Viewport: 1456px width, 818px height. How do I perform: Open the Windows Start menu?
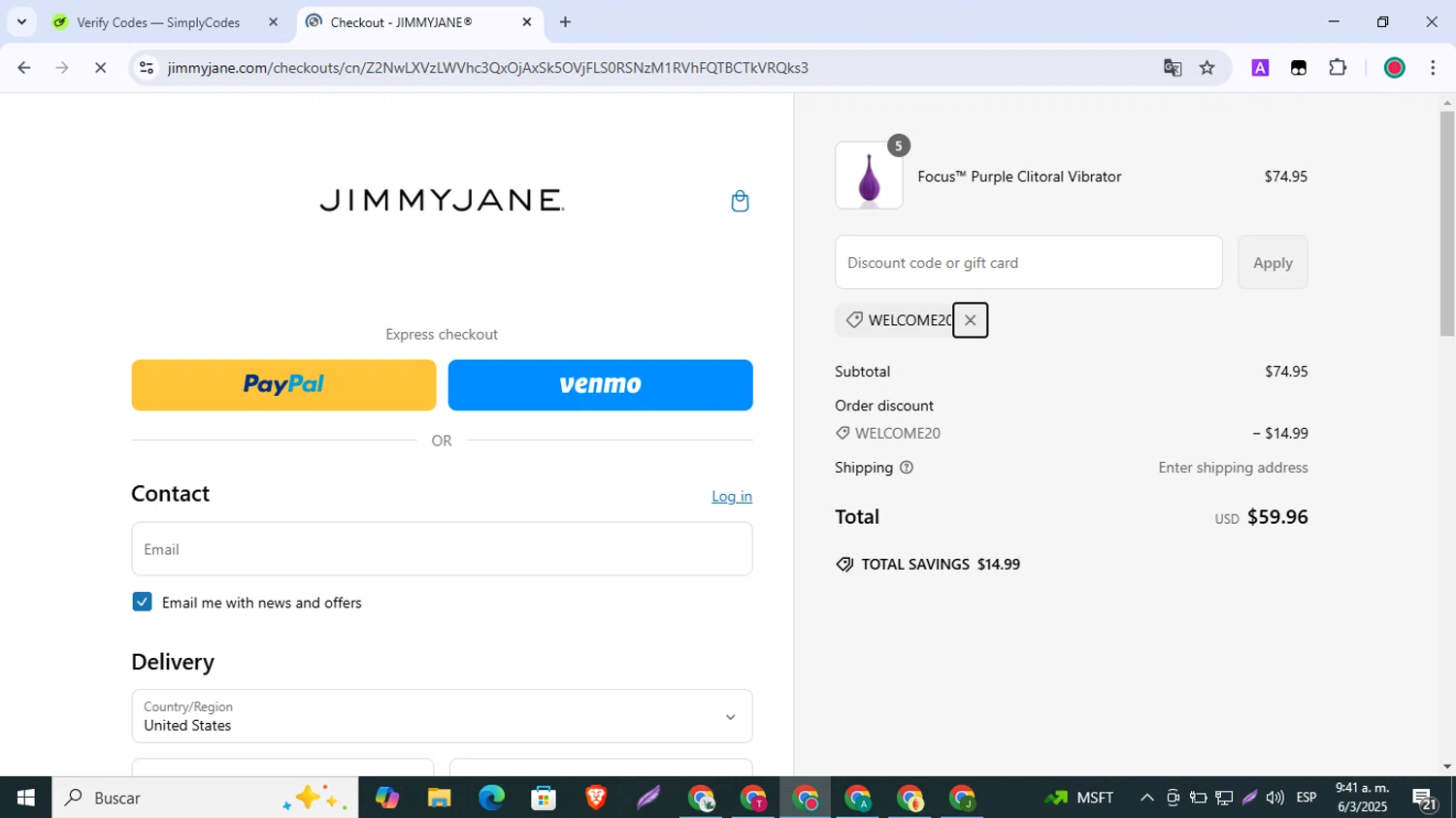[25, 798]
